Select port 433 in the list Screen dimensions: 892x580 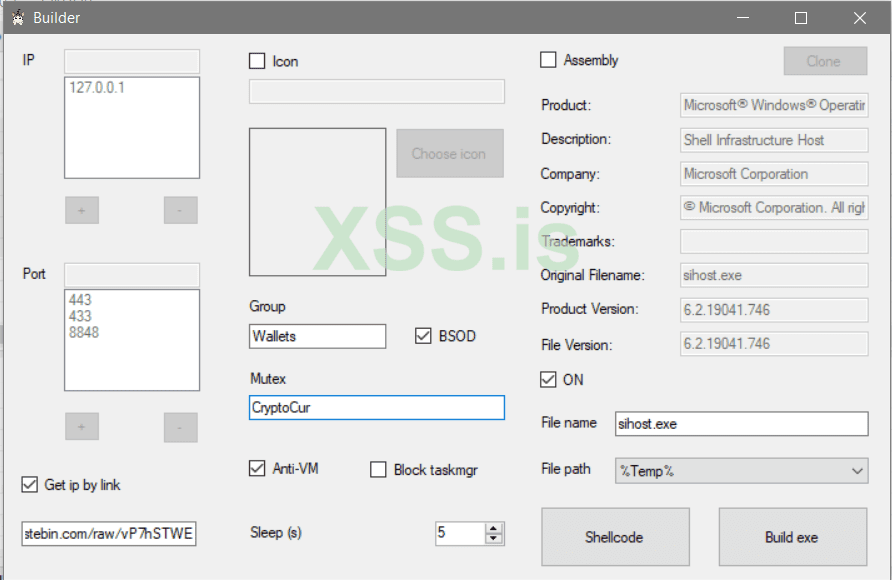(x=80, y=316)
